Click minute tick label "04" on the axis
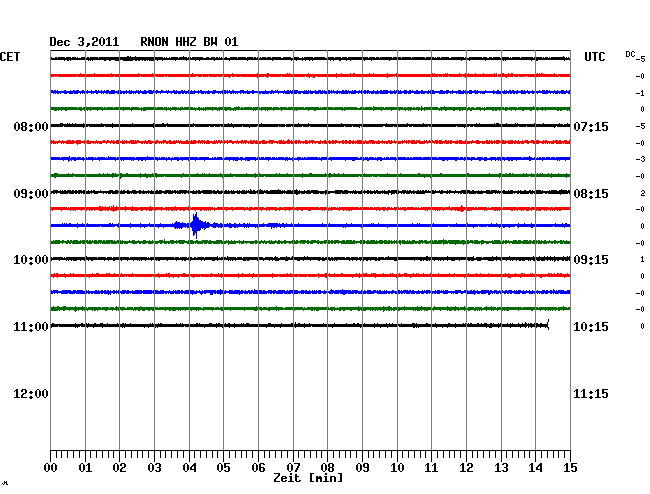 click(x=189, y=468)
